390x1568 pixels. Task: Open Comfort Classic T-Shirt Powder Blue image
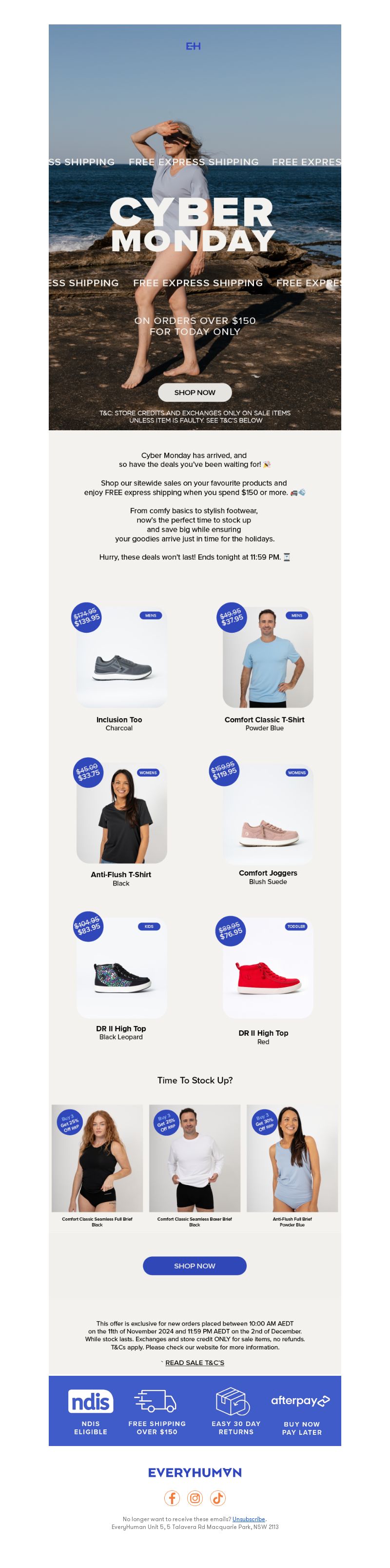pos(268,658)
